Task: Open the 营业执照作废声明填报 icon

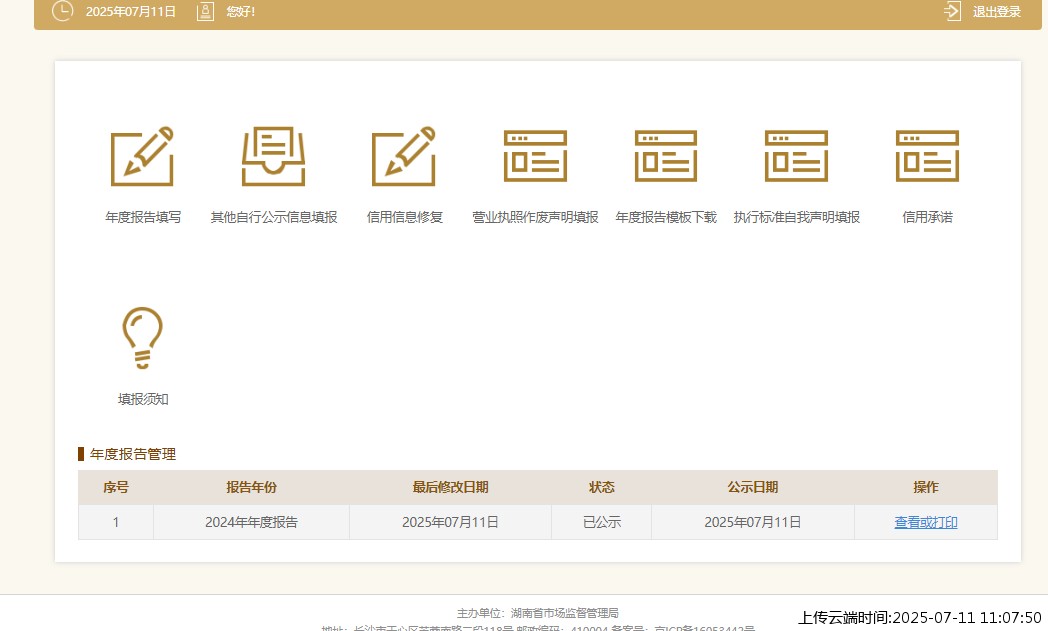Action: [535, 156]
